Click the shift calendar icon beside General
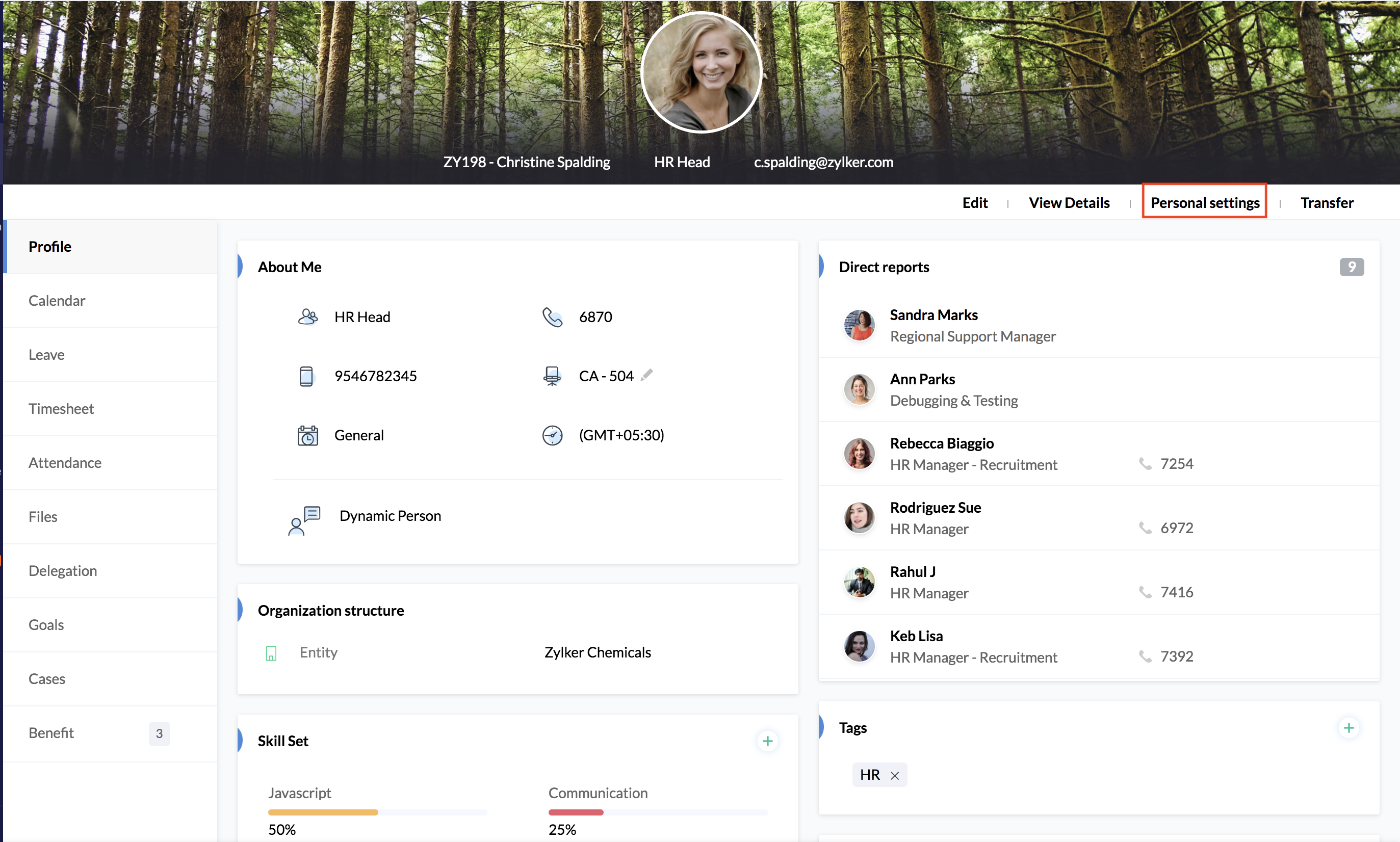This screenshot has width=1400, height=842. [307, 435]
